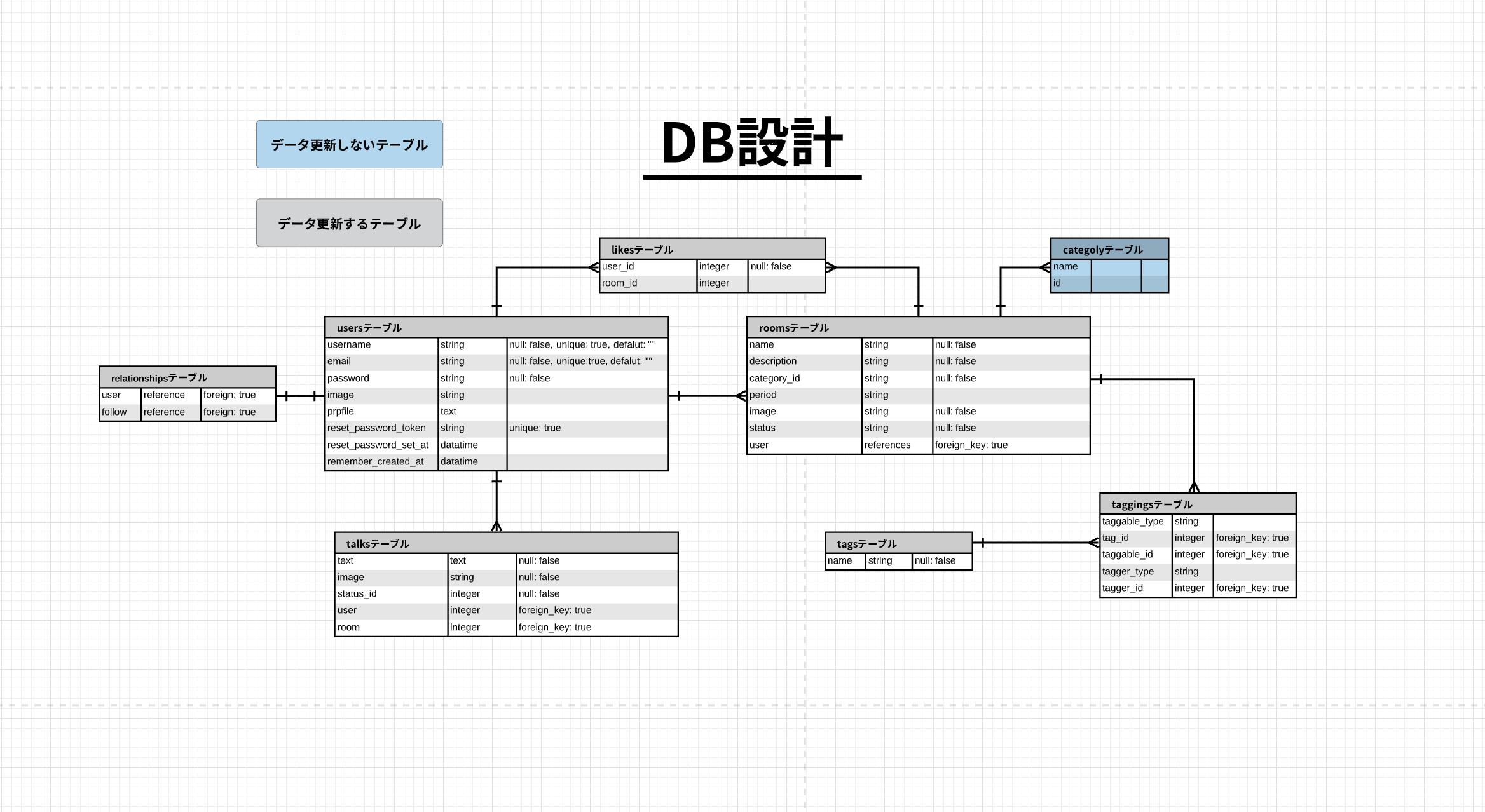Select the gray データ更新するテーブル legend box
This screenshot has height=812, width=1485.
point(349,223)
